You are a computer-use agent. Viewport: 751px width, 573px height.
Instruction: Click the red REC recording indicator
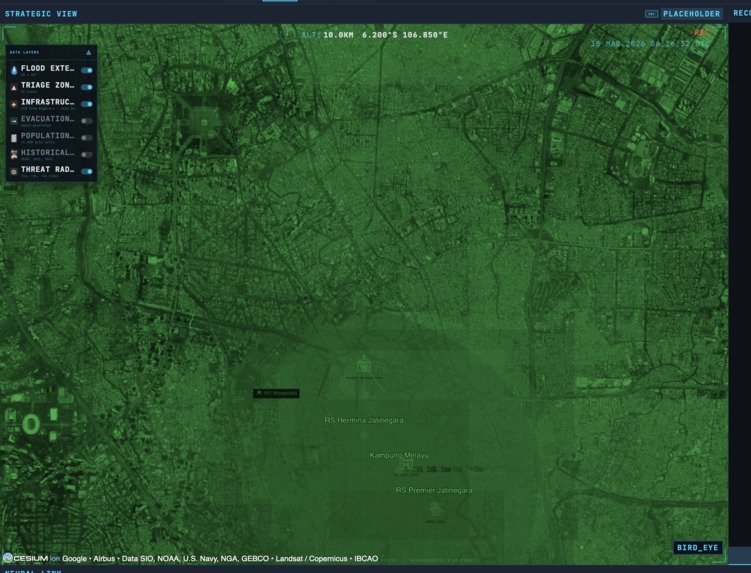[x=702, y=33]
